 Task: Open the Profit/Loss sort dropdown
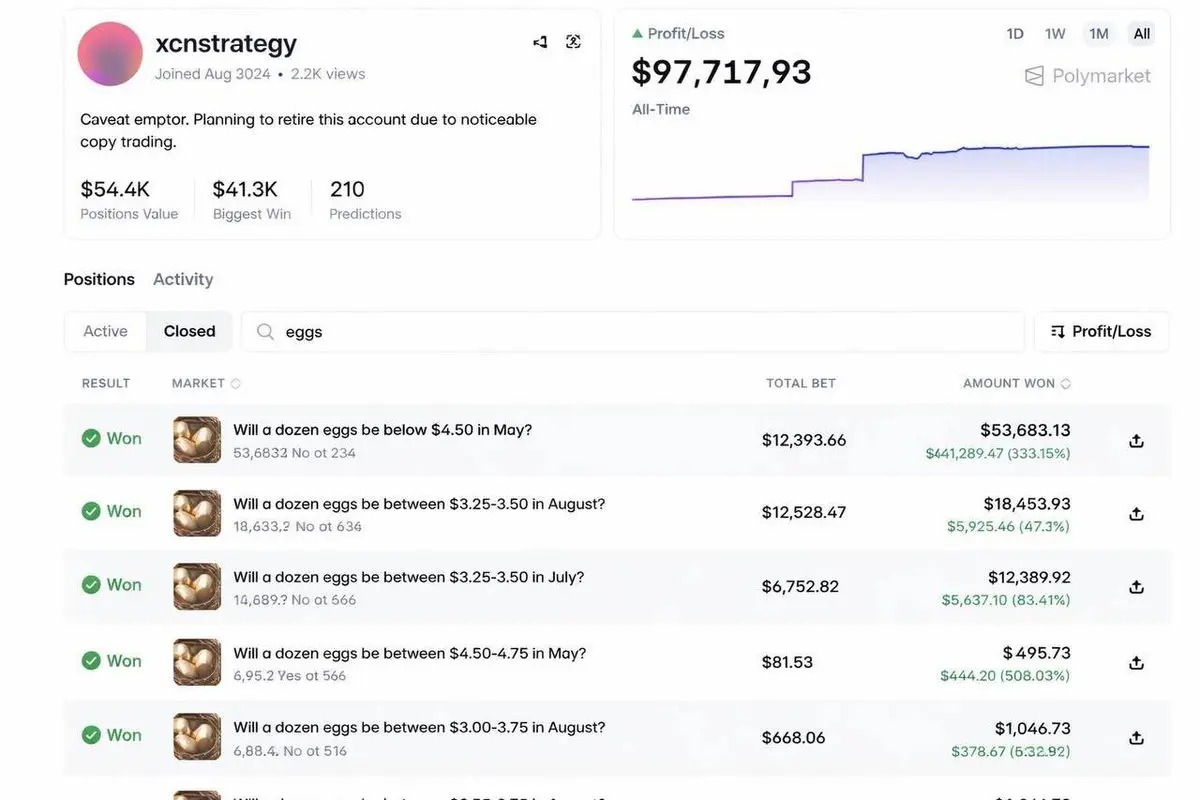coord(1101,332)
